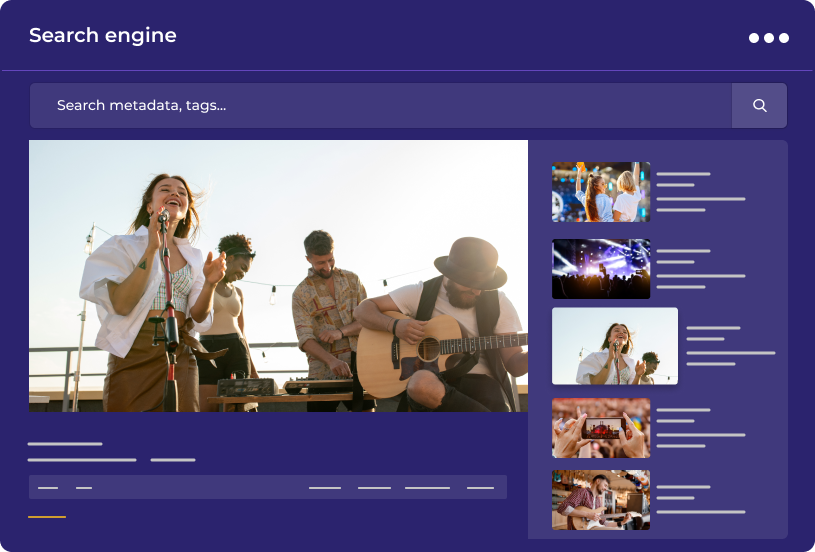Select thumbnail of guitarist in plaid shirt

coord(601,499)
